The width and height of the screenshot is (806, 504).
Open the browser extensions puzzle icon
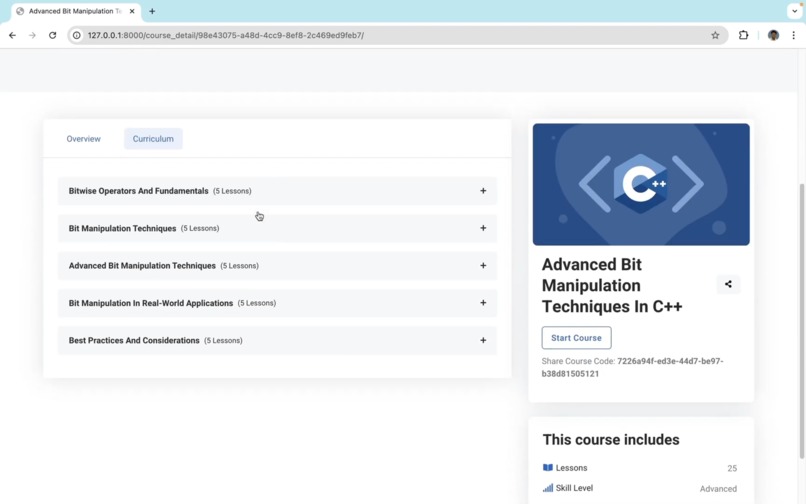(x=743, y=35)
